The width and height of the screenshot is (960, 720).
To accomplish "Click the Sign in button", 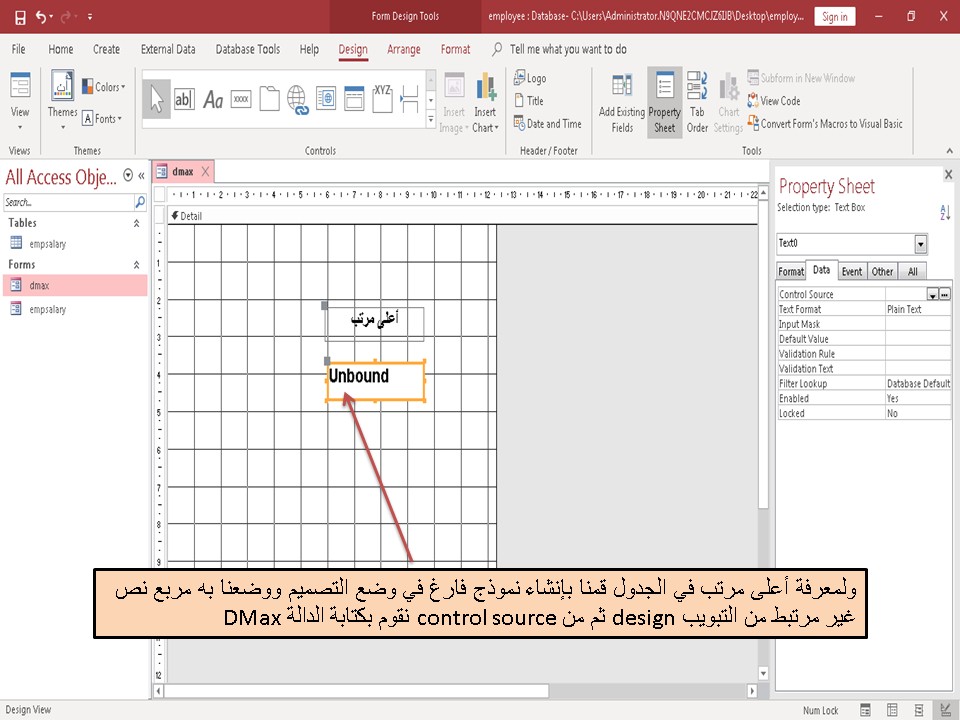I will coord(834,17).
